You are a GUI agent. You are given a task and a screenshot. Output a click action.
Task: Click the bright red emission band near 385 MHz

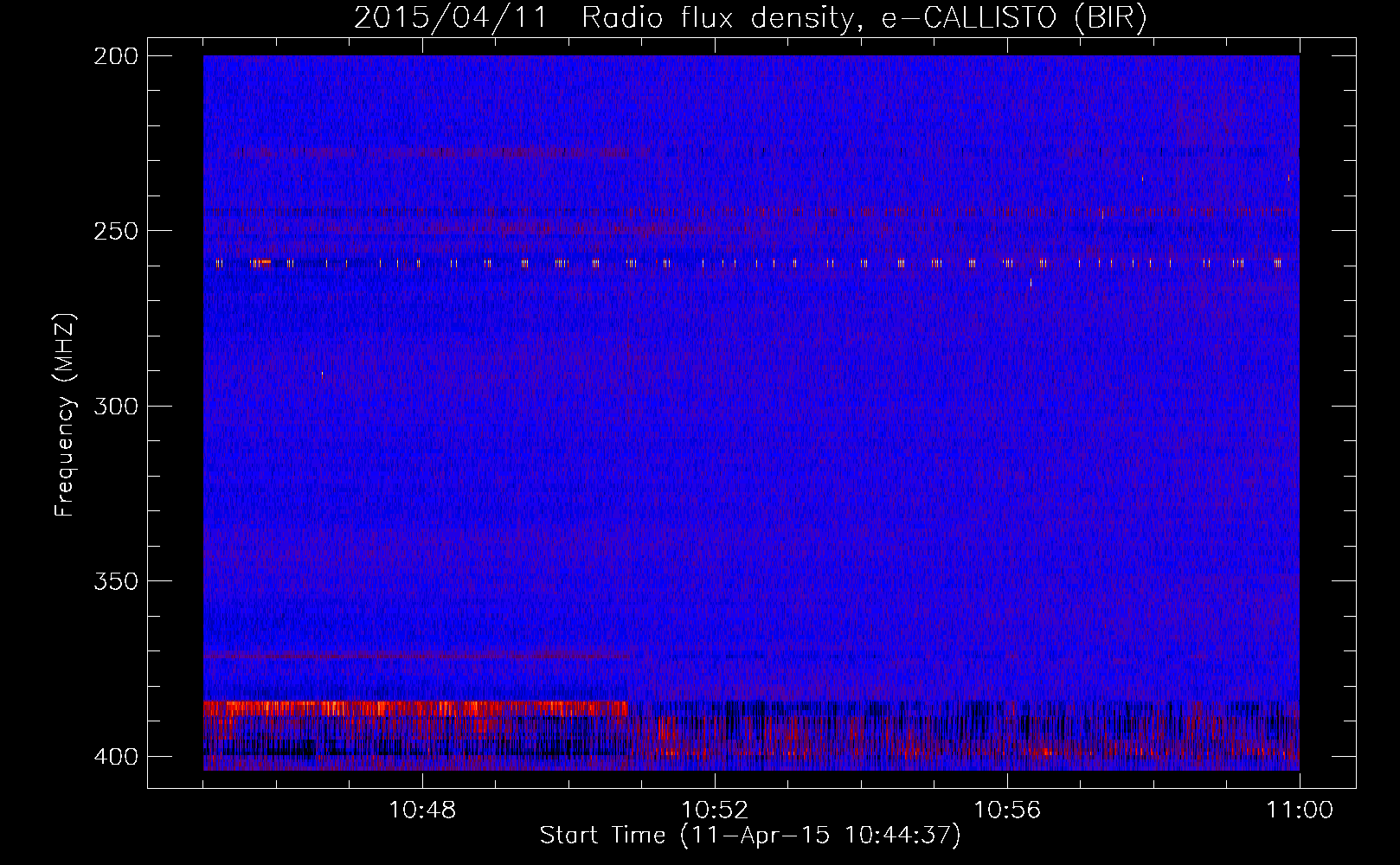point(415,708)
